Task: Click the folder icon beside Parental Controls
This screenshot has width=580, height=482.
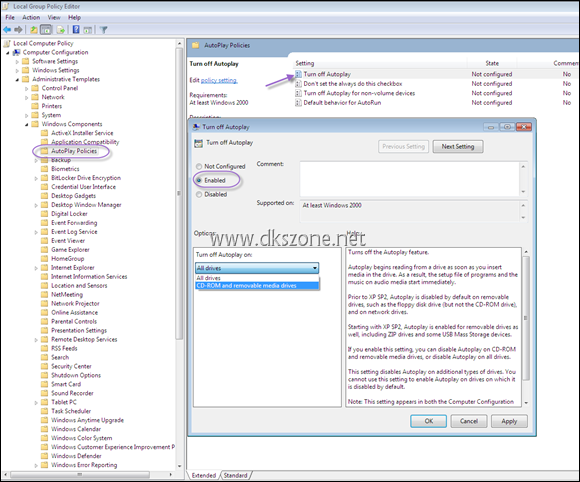Action: click(x=44, y=321)
